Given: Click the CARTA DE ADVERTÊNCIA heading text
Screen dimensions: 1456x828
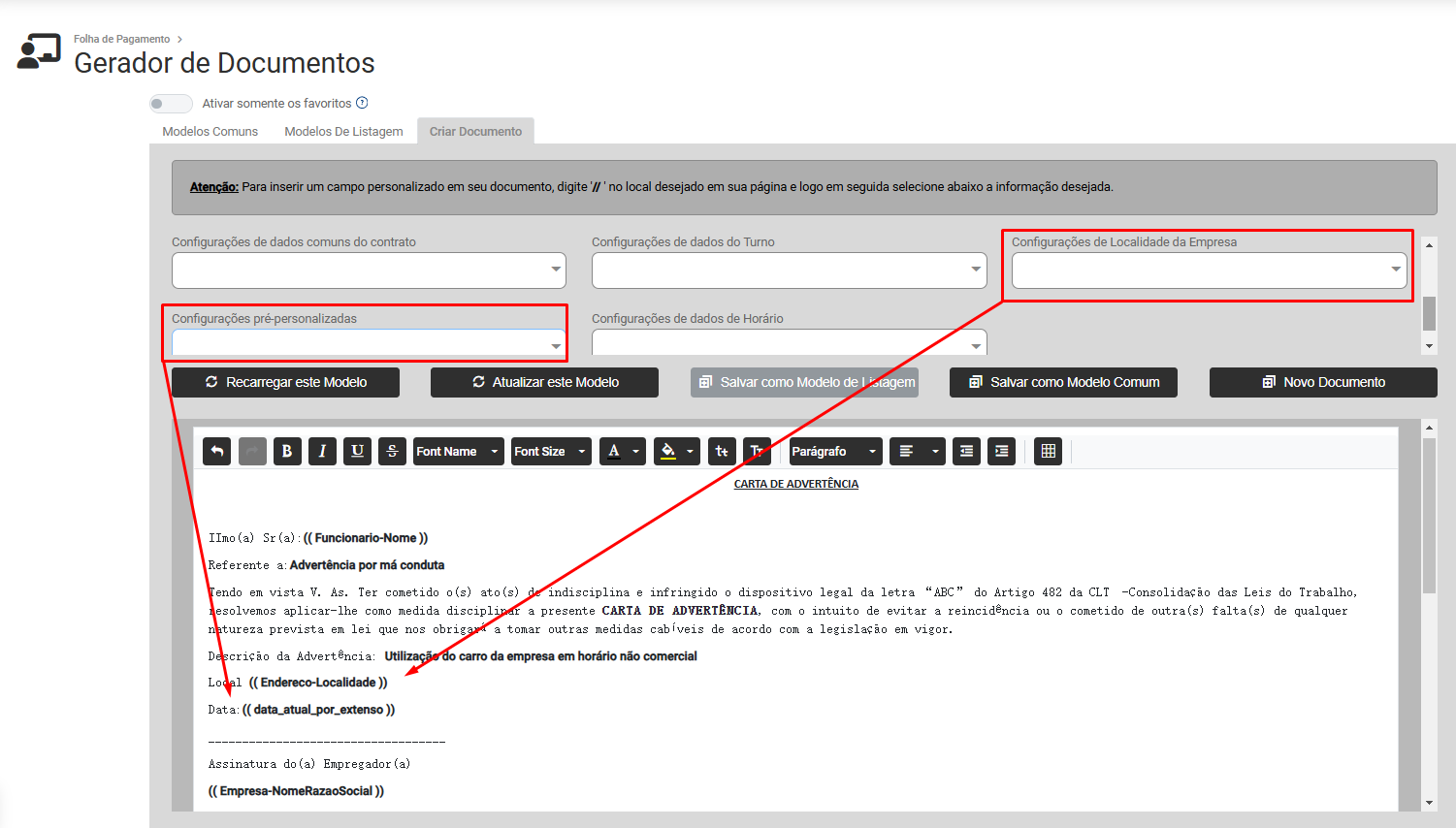Looking at the screenshot, I should pyautogui.click(x=796, y=484).
